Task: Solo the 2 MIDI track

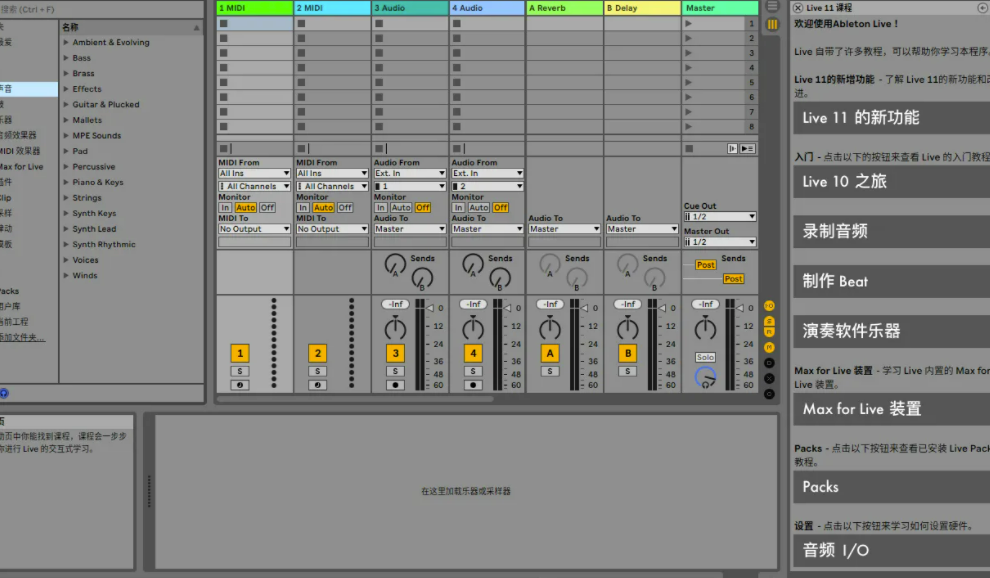Action: point(318,371)
